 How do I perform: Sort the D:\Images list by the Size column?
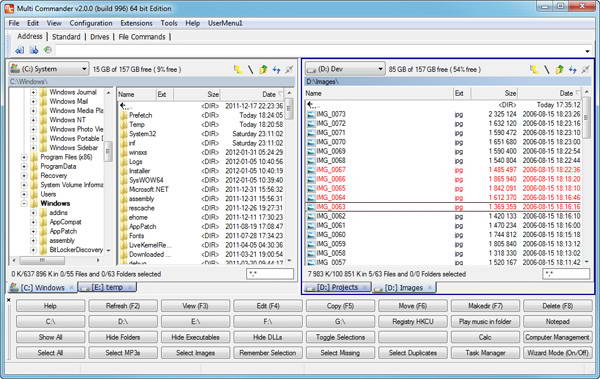click(494, 93)
